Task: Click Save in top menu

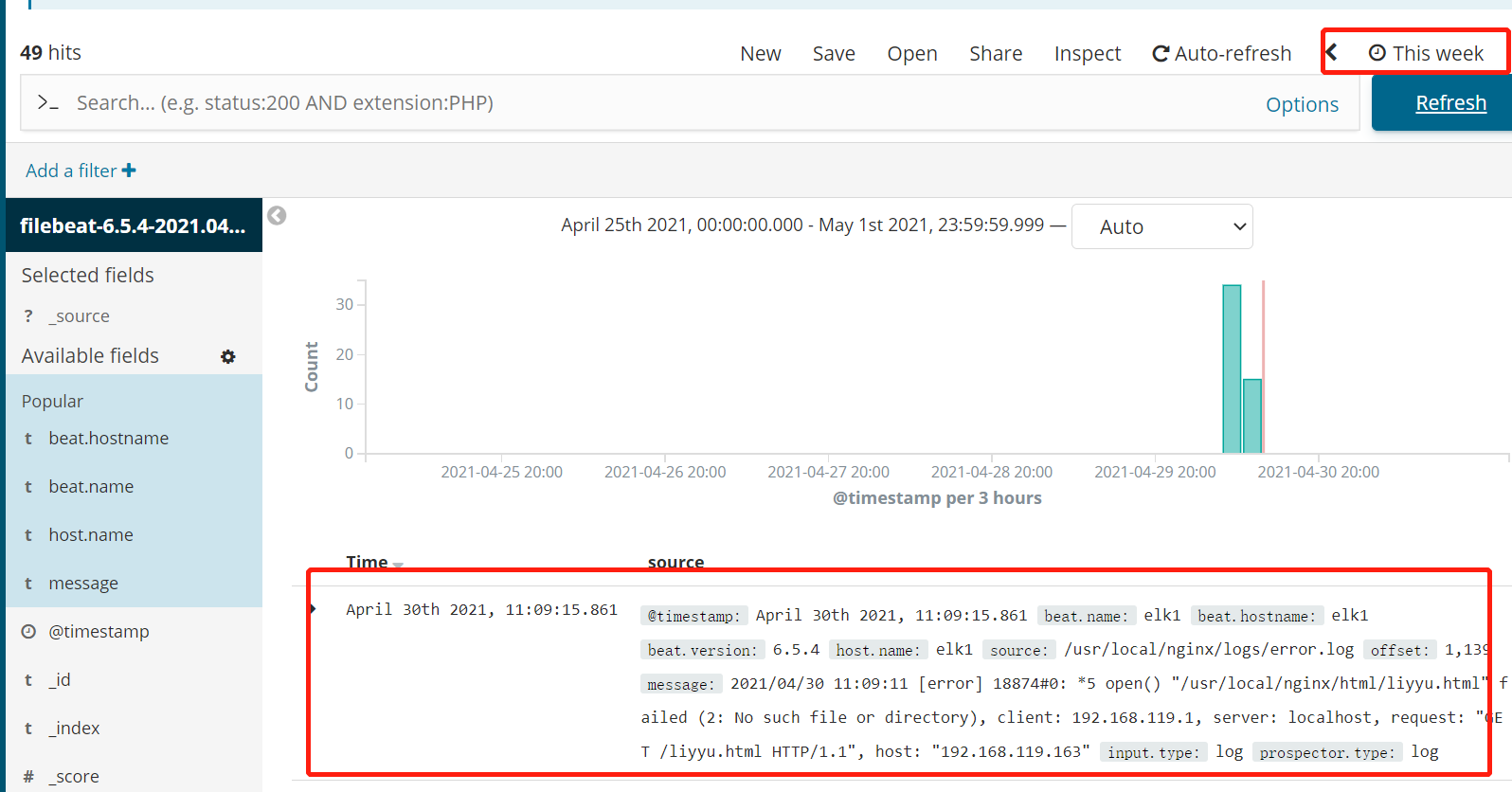Action: (x=834, y=53)
